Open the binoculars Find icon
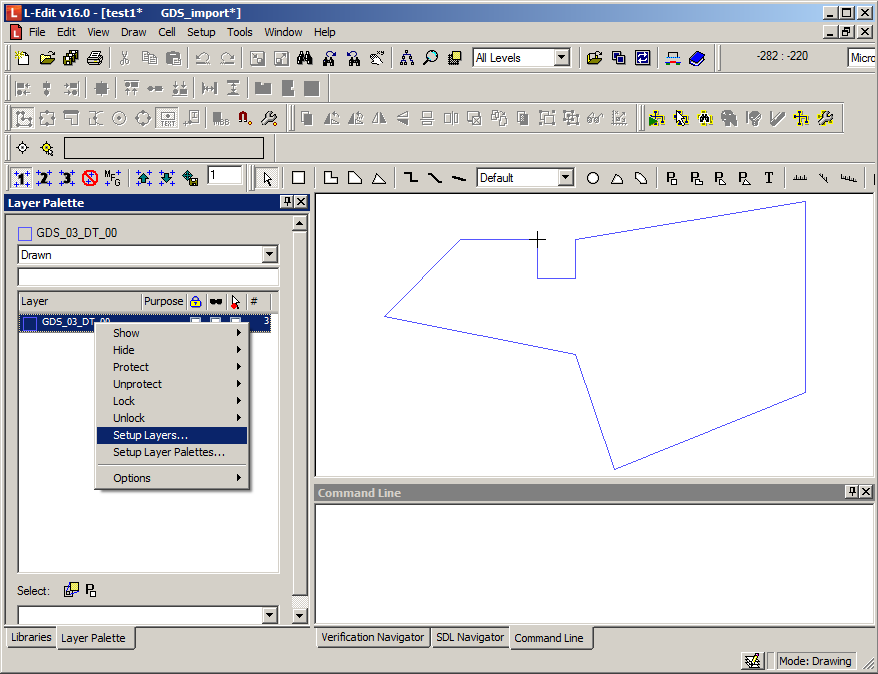878x674 pixels. 306,58
